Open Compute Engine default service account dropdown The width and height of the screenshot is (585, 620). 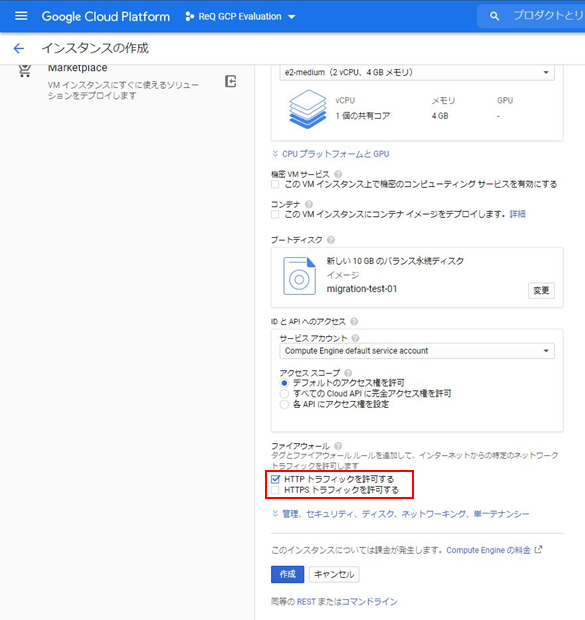tap(417, 351)
